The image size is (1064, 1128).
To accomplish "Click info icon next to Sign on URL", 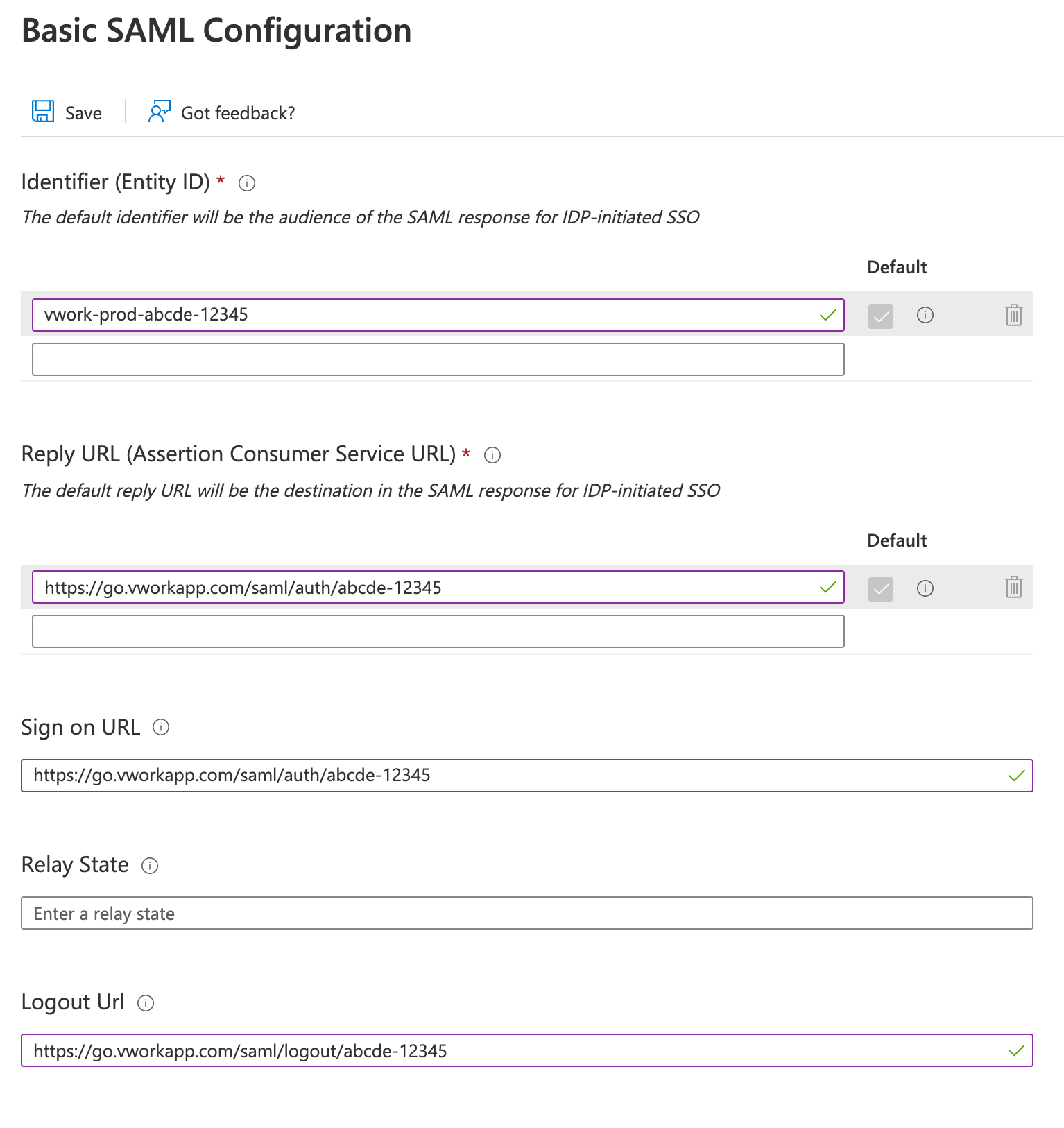I will 161,727.
